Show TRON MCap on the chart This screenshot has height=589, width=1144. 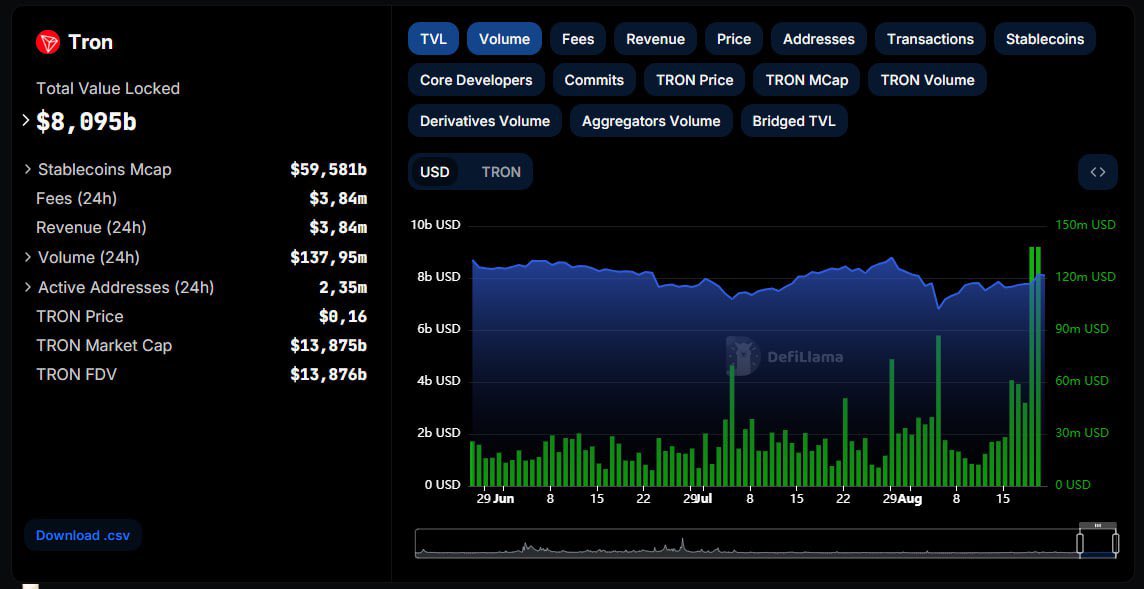807,80
